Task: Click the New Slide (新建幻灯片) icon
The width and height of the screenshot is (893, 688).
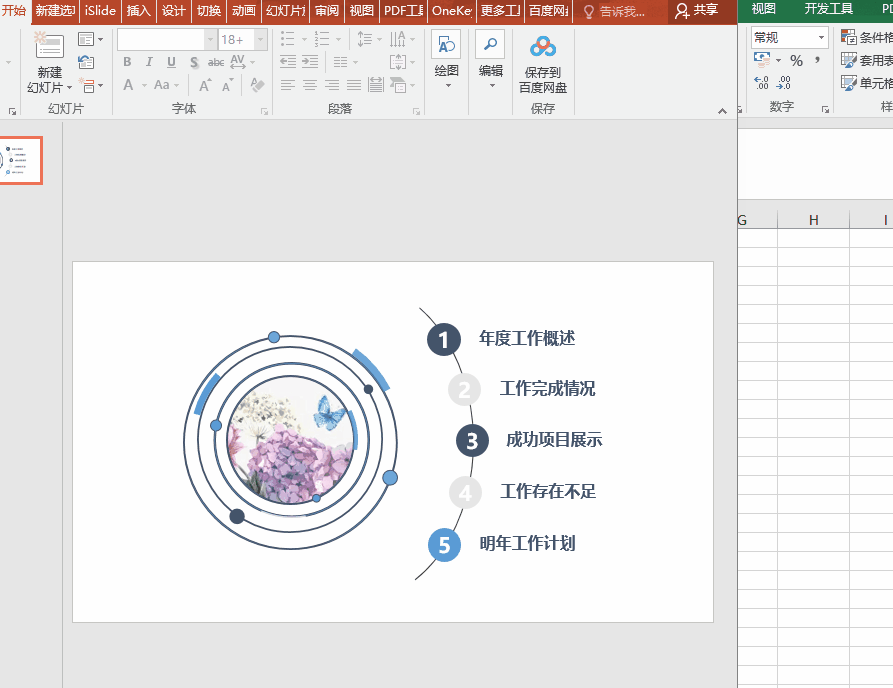Action: 49,46
